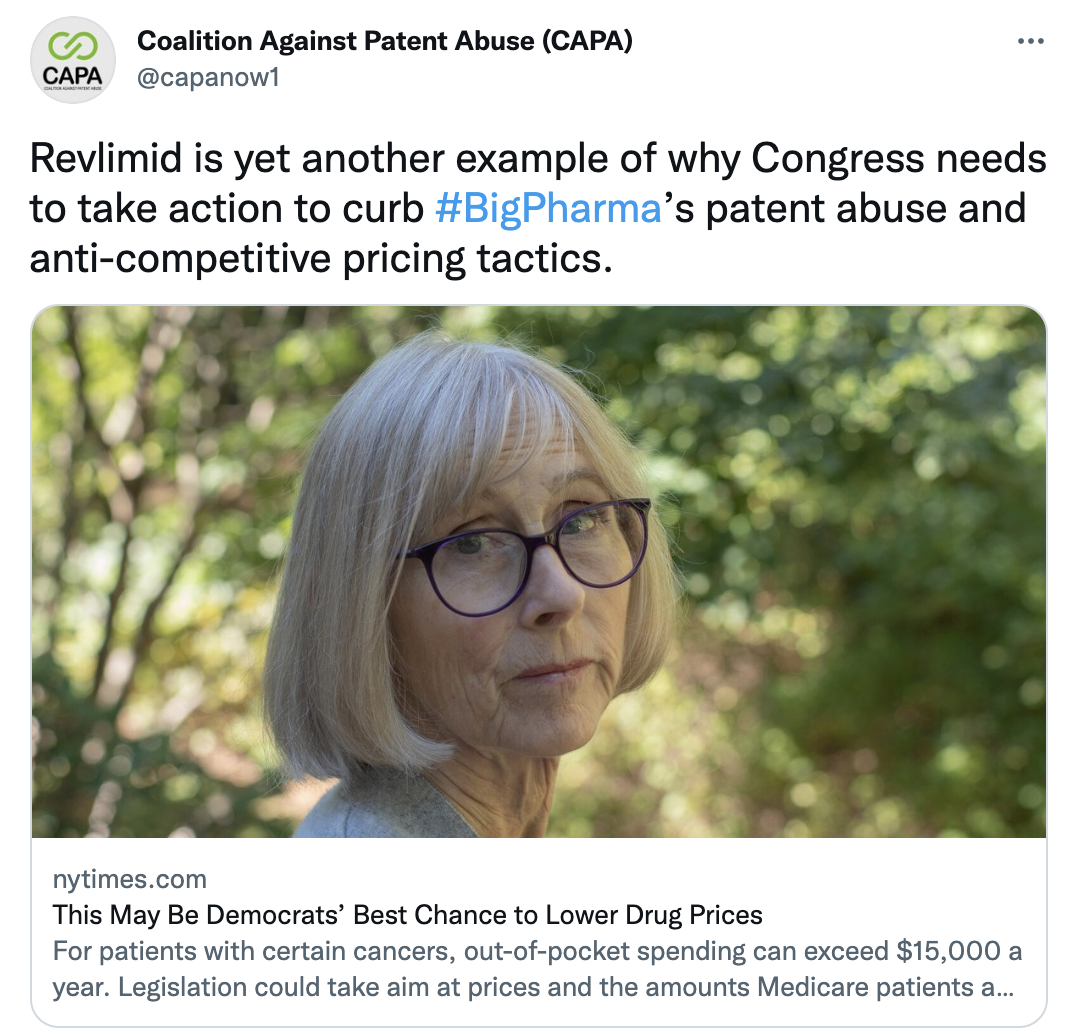
Task: Open the CAPA profile avatar
Action: tap(73, 60)
